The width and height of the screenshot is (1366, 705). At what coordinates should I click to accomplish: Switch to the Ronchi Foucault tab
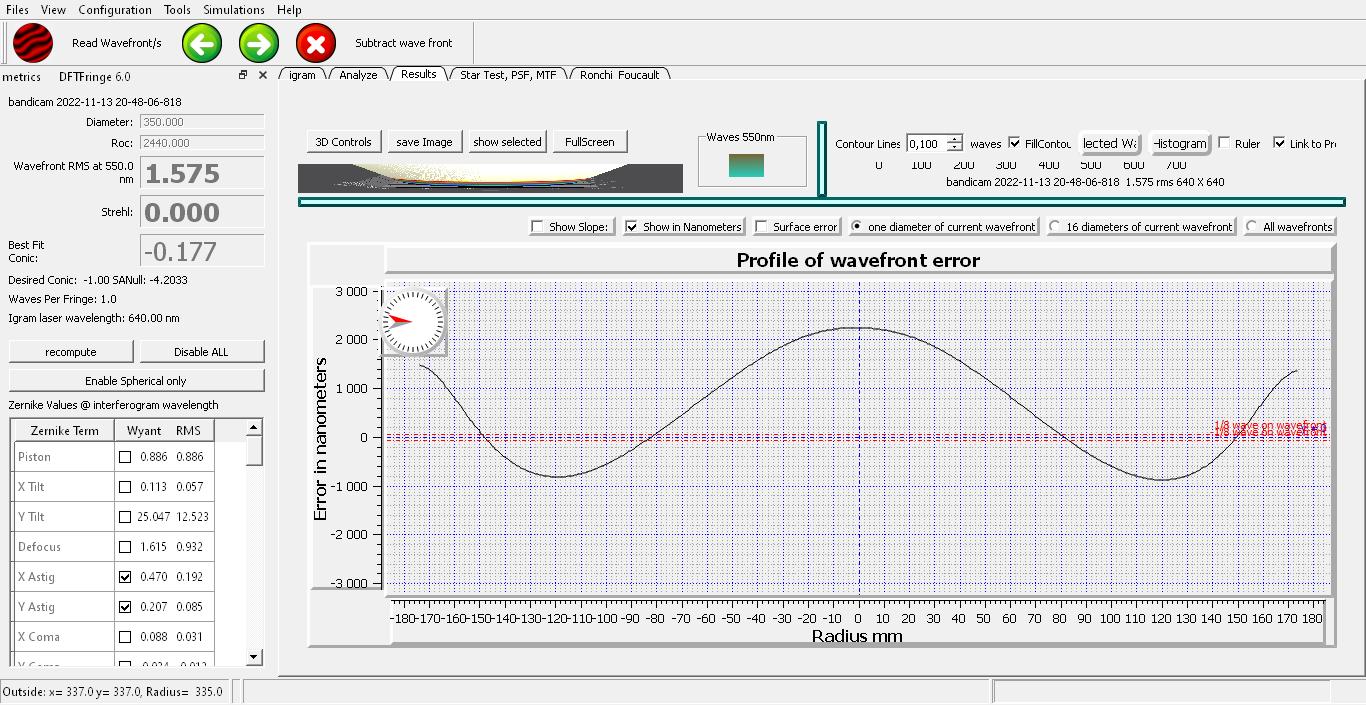tap(619, 75)
